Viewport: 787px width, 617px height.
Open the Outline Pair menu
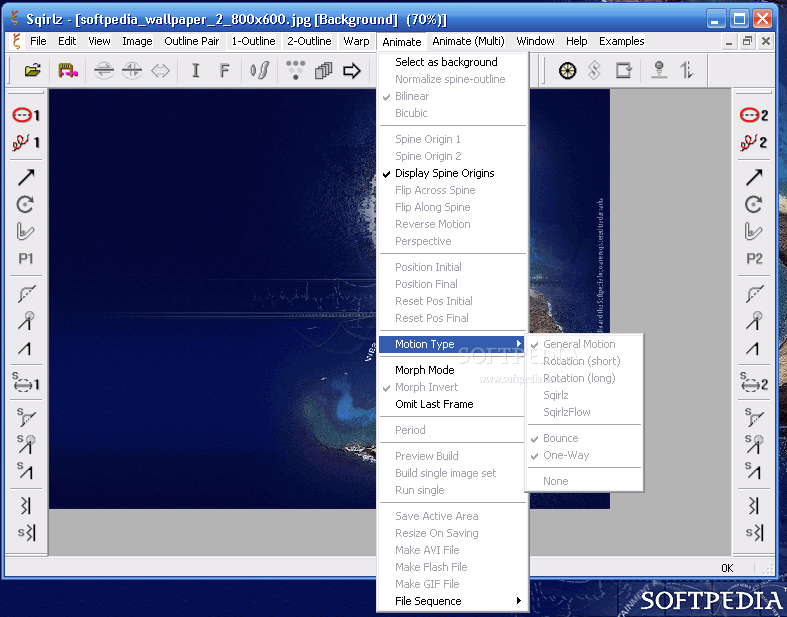point(192,41)
